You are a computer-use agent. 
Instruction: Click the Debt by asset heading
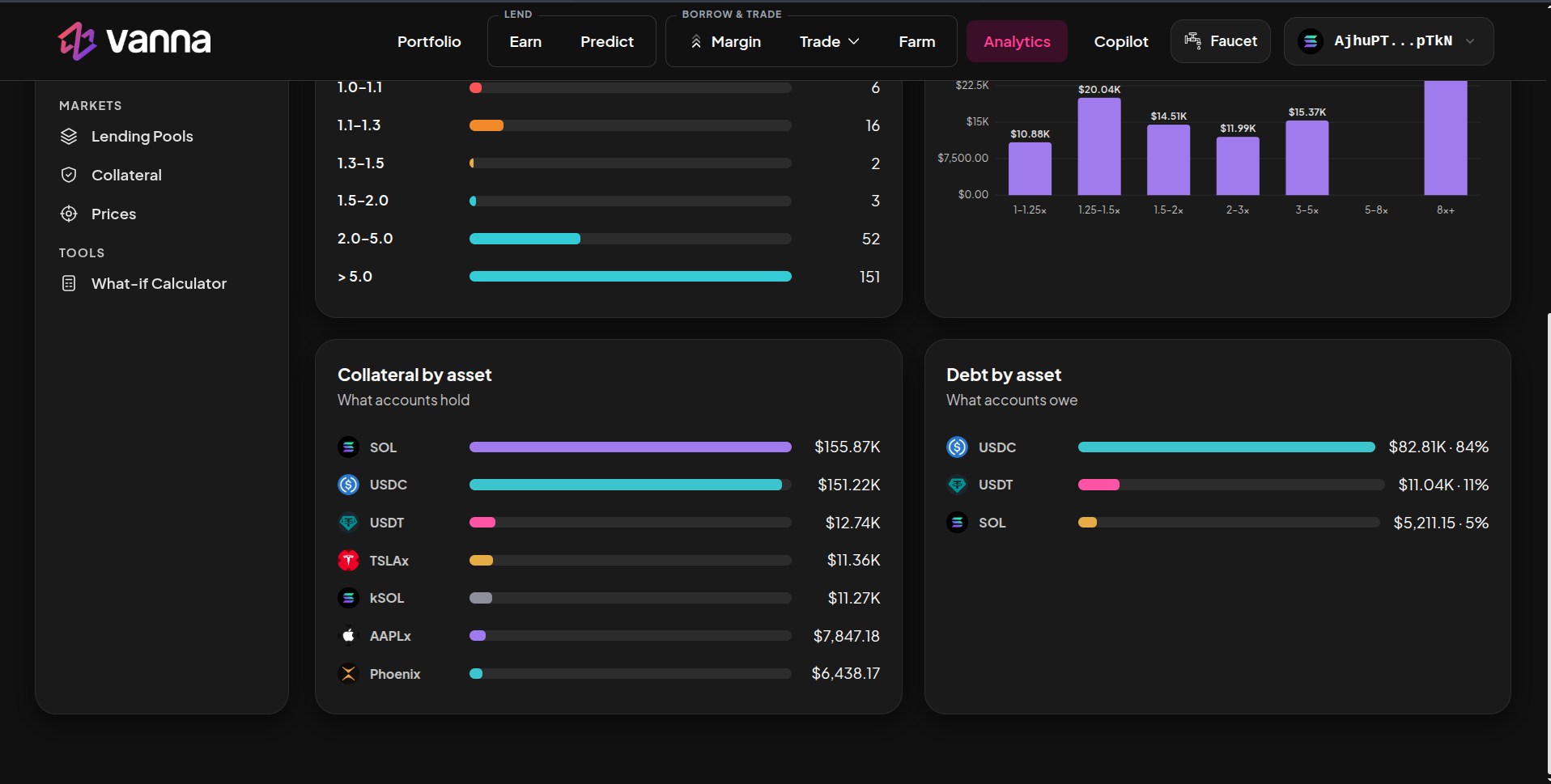(1004, 375)
